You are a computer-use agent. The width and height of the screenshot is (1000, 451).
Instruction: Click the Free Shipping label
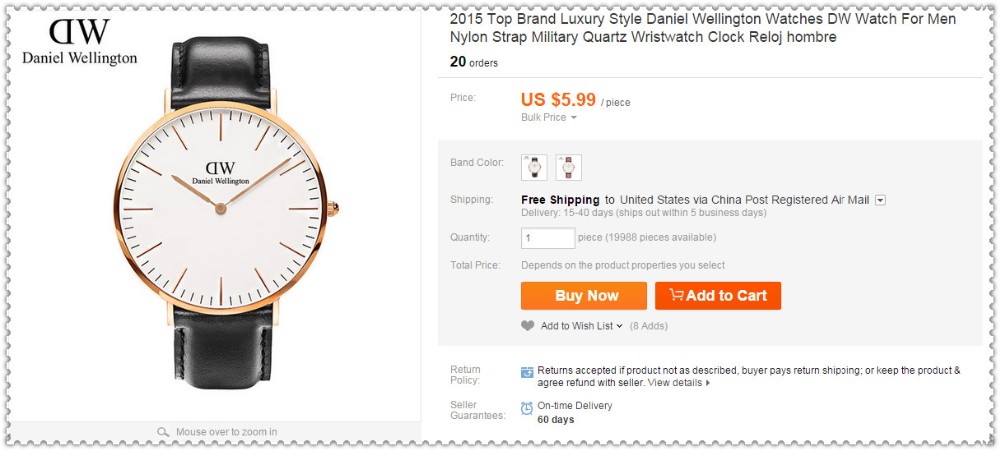pyautogui.click(x=560, y=200)
